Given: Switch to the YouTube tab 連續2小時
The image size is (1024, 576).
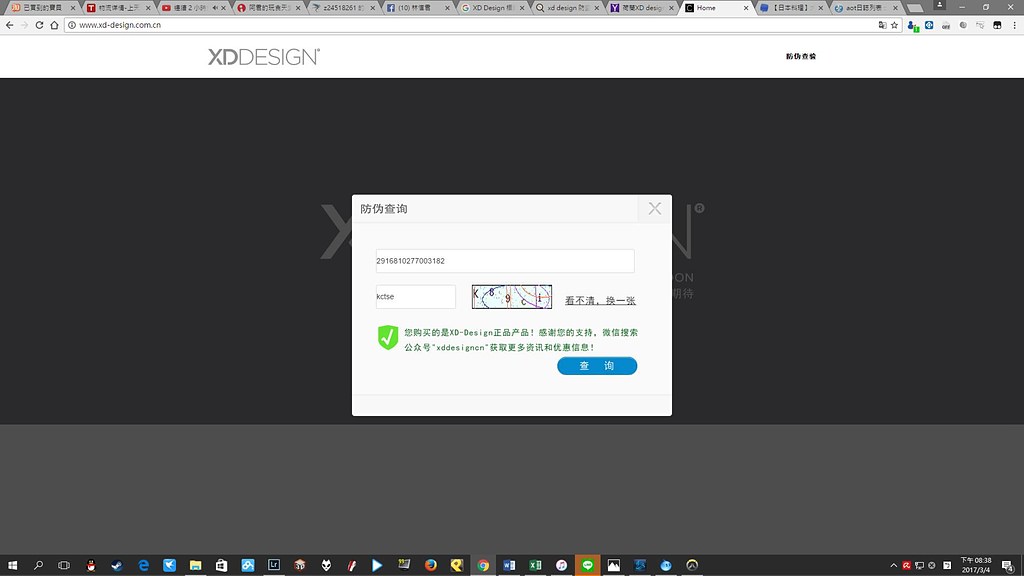Looking at the screenshot, I should click(192, 8).
